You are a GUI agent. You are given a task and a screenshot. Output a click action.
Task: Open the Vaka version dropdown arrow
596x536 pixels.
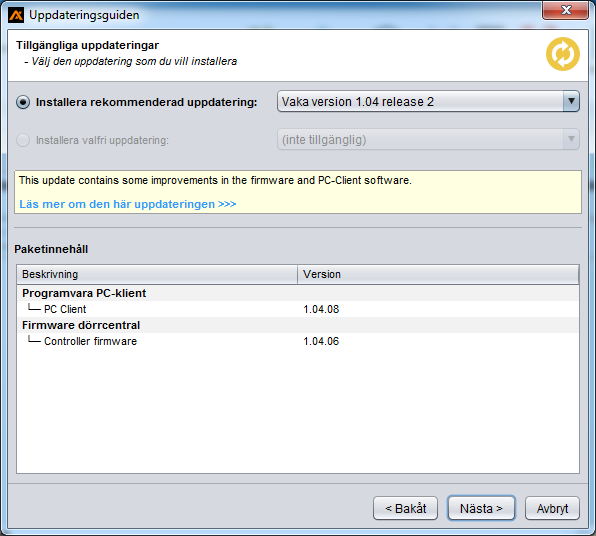pos(571,101)
